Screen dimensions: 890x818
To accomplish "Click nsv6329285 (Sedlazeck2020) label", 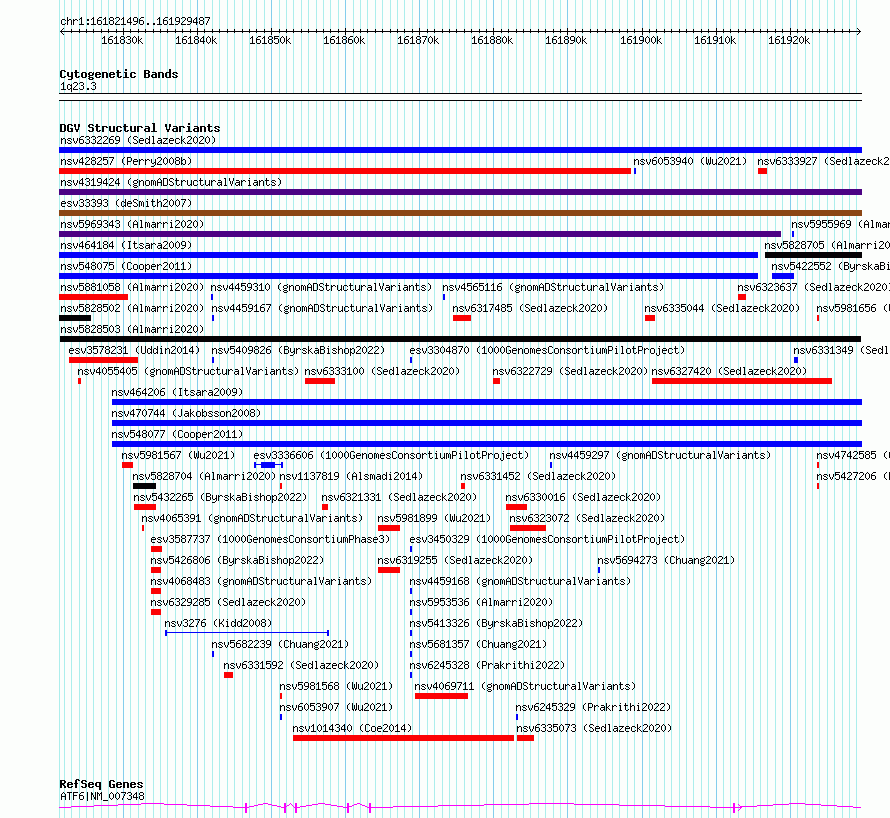I will pyautogui.click(x=228, y=602).
